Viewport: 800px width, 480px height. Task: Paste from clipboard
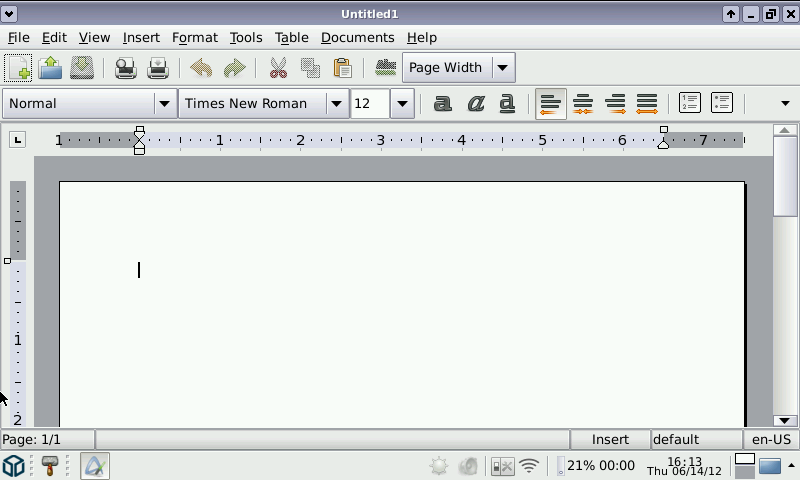click(x=342, y=68)
